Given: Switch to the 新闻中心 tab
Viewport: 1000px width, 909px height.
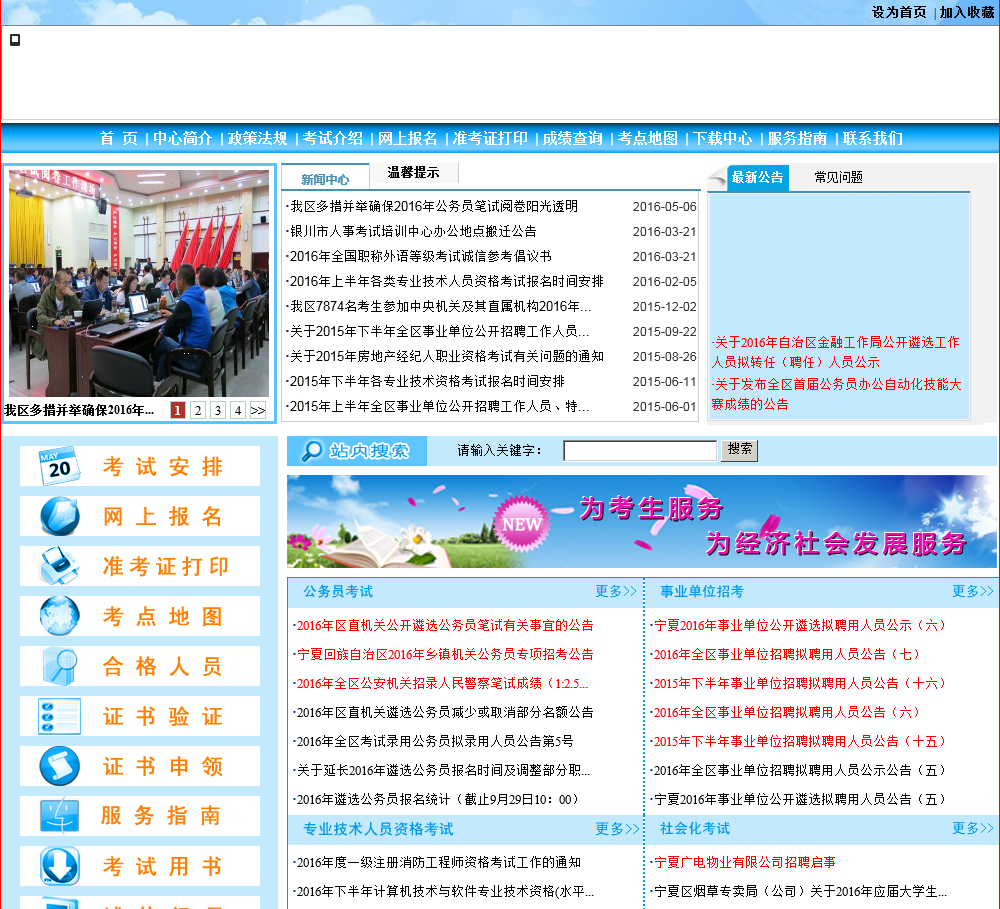Looking at the screenshot, I should click(325, 179).
